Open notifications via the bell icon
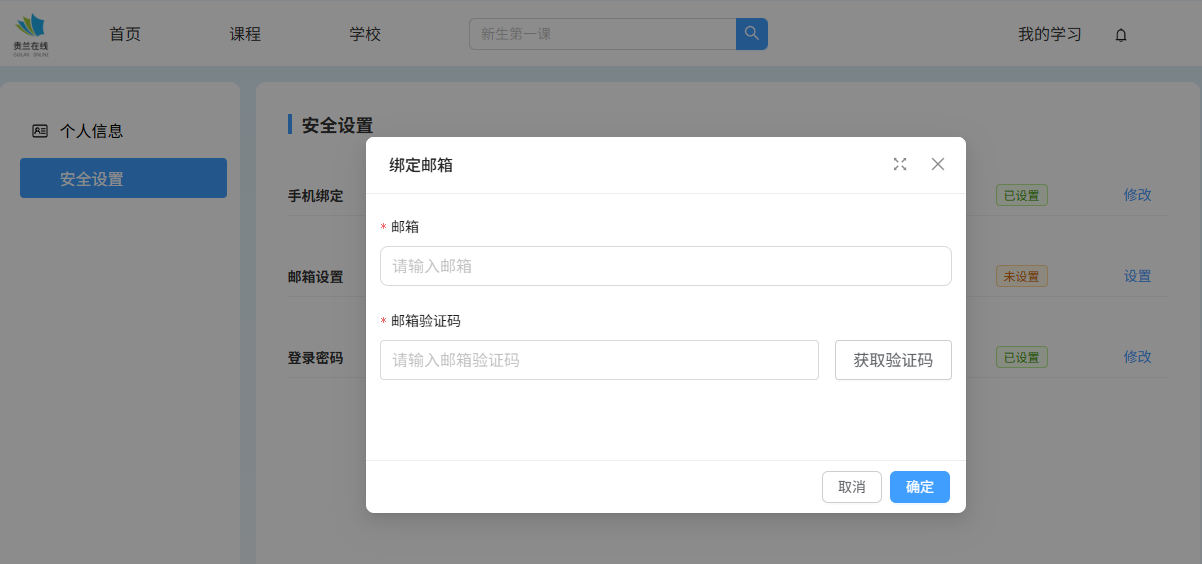 (1121, 35)
